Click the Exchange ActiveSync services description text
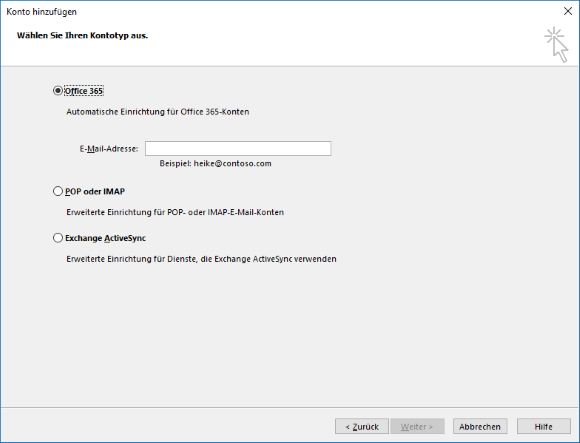 coord(201,259)
